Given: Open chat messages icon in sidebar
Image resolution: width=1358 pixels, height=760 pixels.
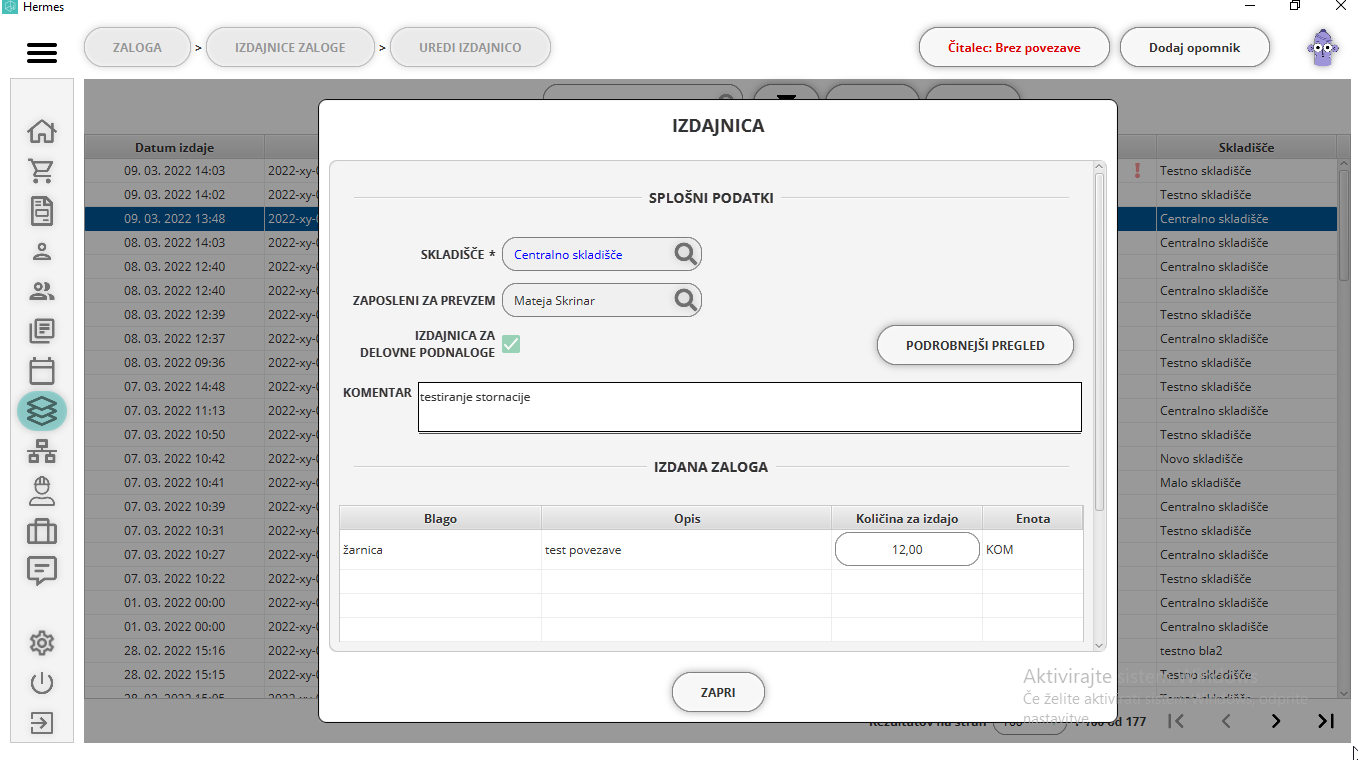Looking at the screenshot, I should point(42,571).
